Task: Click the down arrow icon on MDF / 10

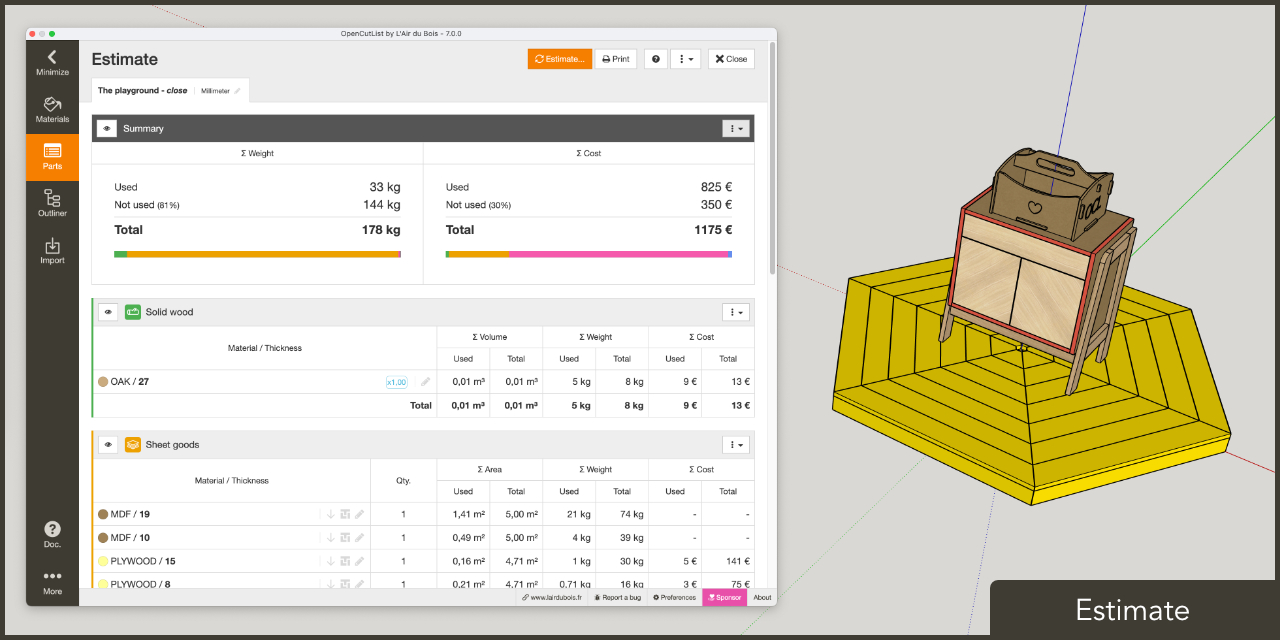Action: click(330, 538)
